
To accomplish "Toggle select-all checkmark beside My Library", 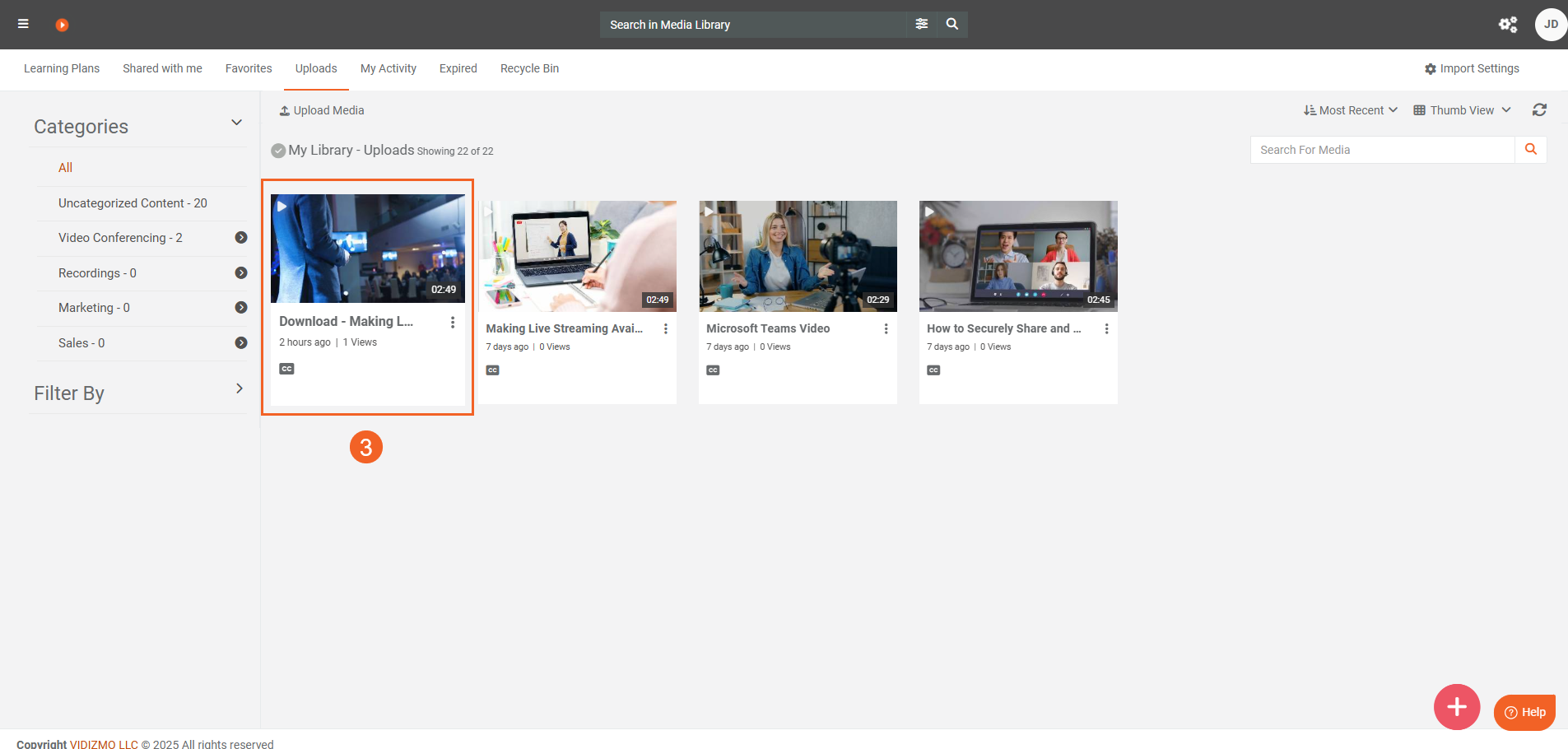I will [278, 151].
